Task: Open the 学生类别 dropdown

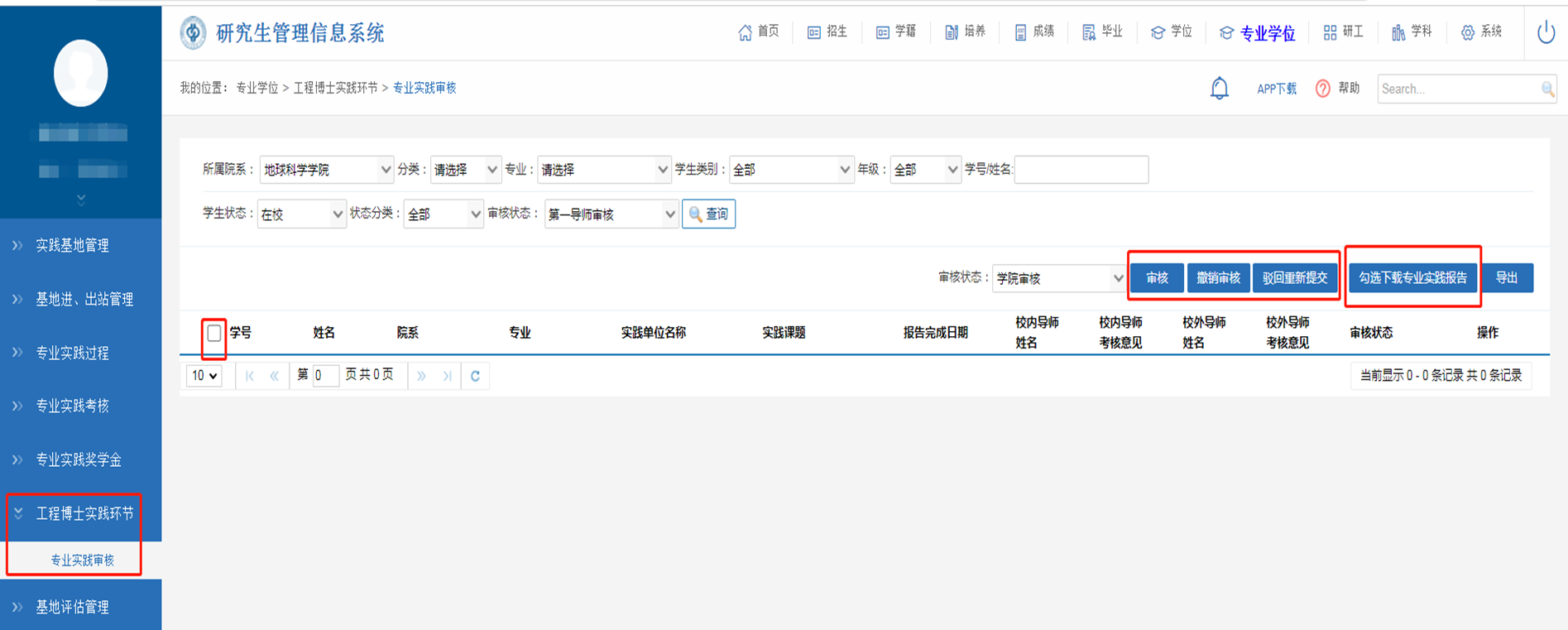Action: click(x=790, y=170)
